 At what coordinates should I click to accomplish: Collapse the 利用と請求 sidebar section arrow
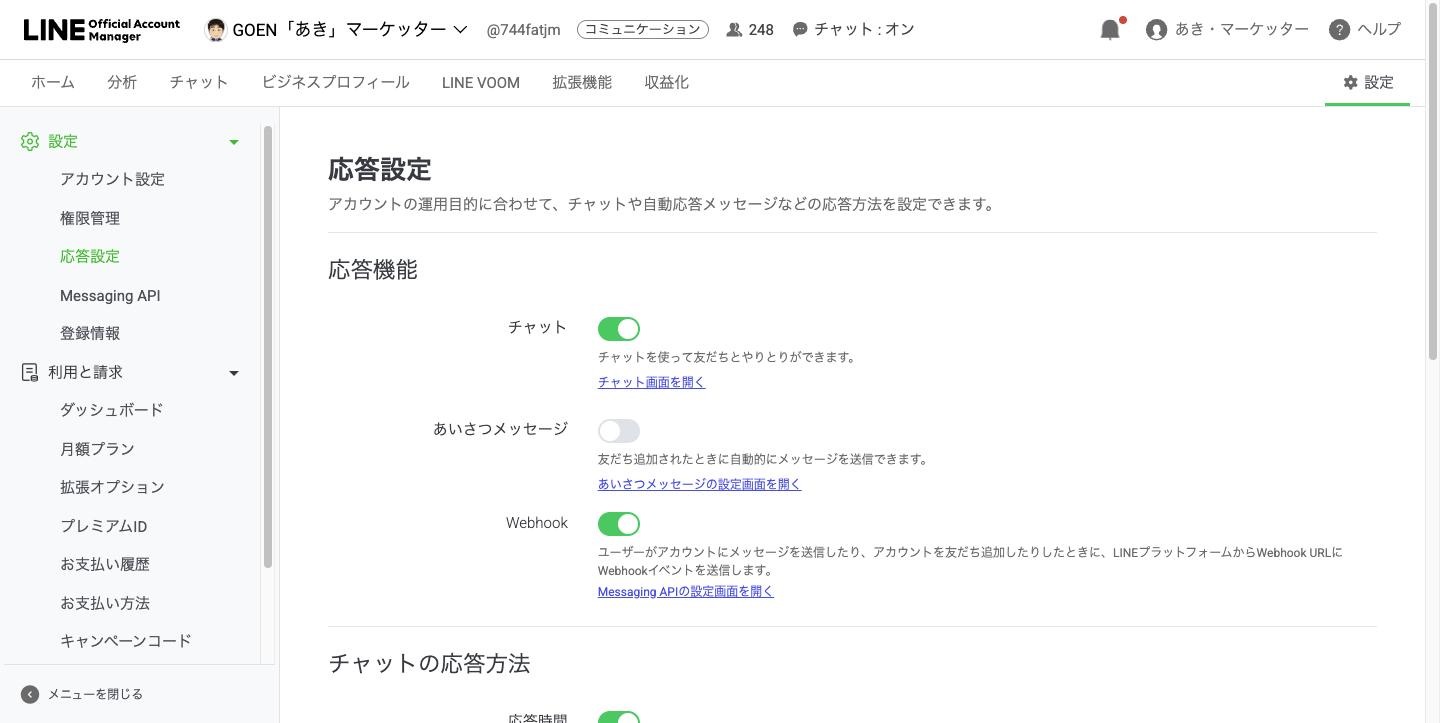tap(234, 373)
